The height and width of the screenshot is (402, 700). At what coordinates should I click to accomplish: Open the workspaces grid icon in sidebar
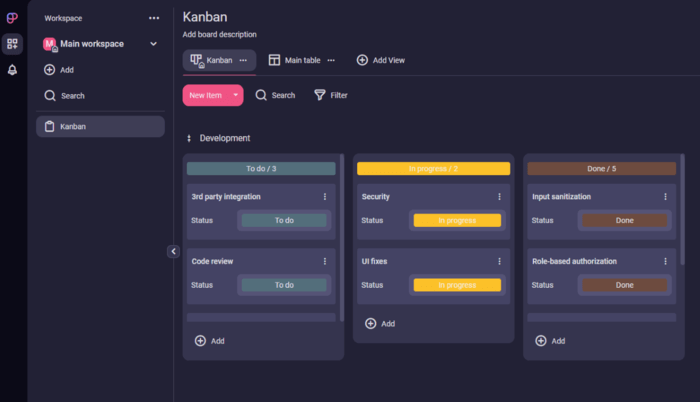[12, 44]
